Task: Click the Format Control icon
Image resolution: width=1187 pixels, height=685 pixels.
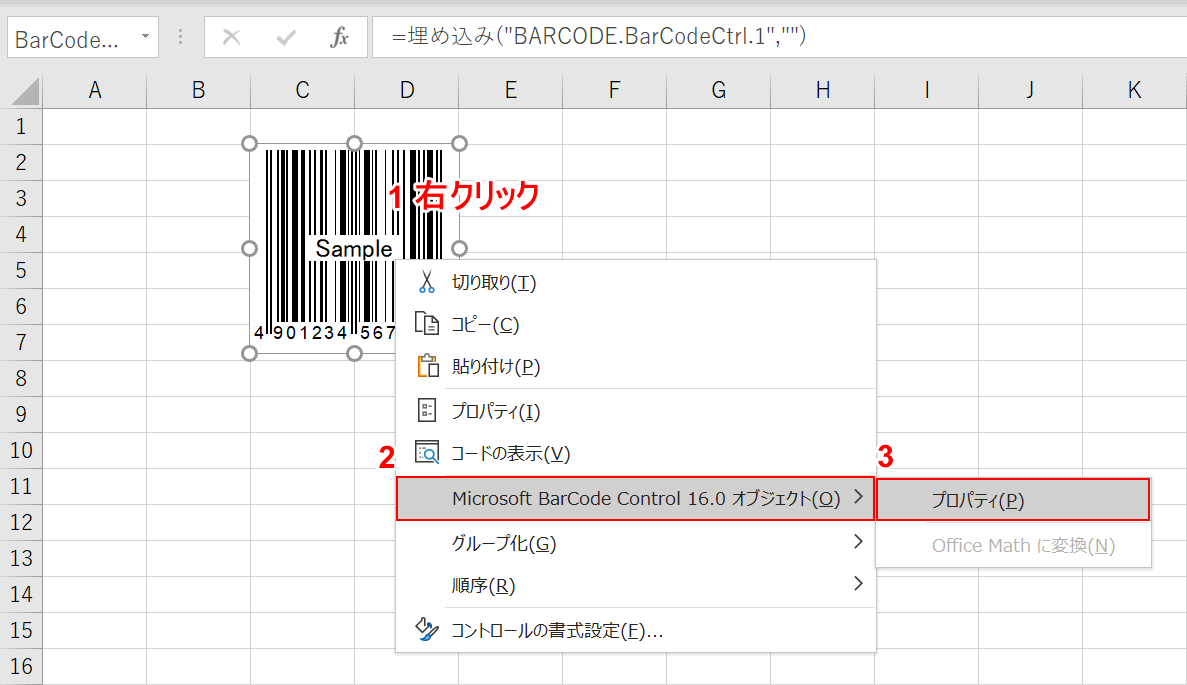Action: [x=427, y=630]
